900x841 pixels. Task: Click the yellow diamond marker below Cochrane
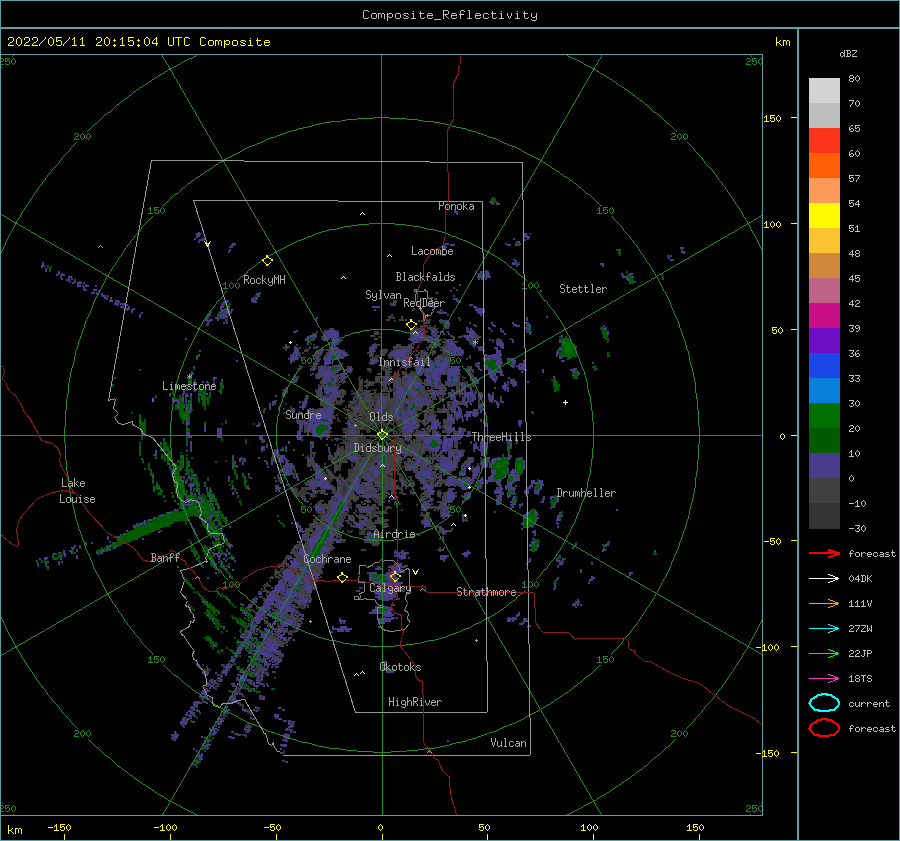pos(342,577)
